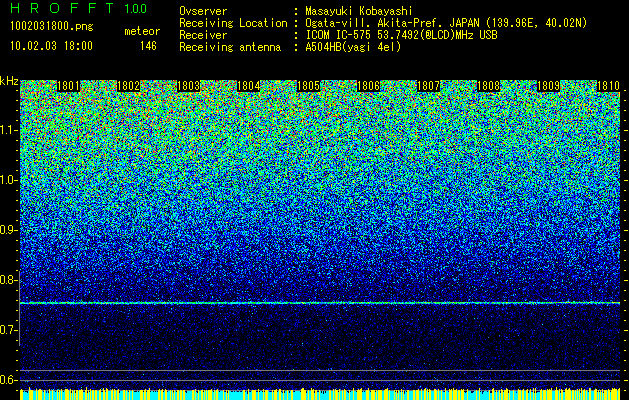The width and height of the screenshot is (629, 400).
Task: Click the 1801 time marker
Action: (69, 86)
